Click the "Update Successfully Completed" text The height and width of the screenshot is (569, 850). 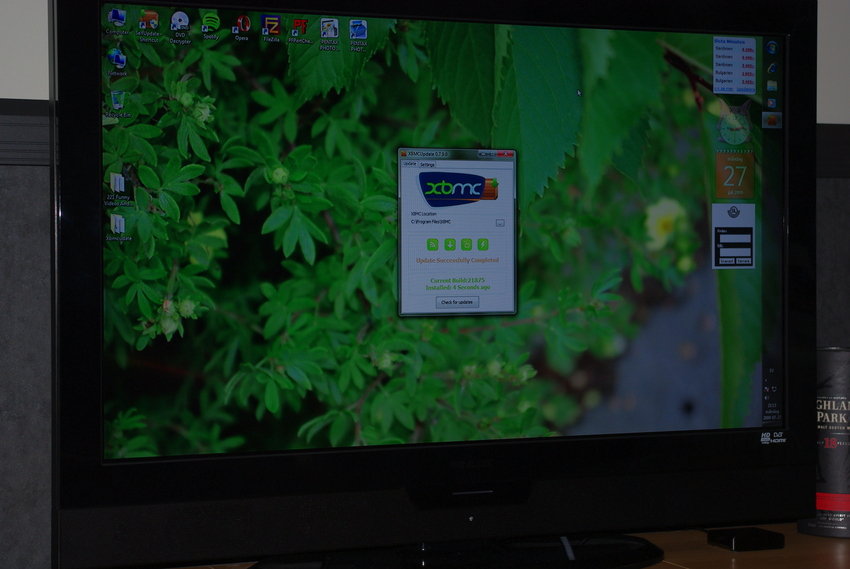pos(458,261)
